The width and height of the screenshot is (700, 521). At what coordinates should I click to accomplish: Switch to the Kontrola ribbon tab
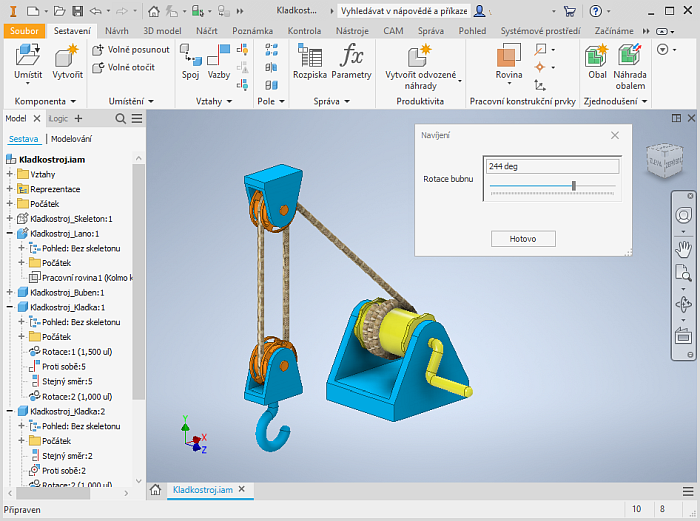pos(304,31)
